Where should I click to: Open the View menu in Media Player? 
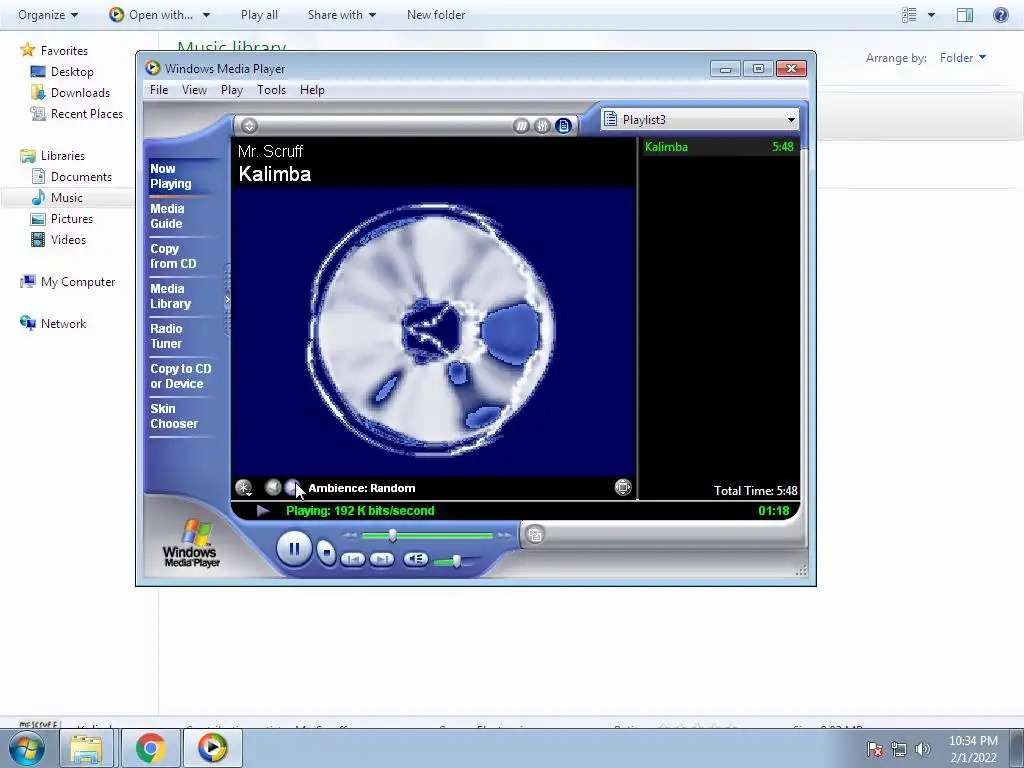point(194,89)
